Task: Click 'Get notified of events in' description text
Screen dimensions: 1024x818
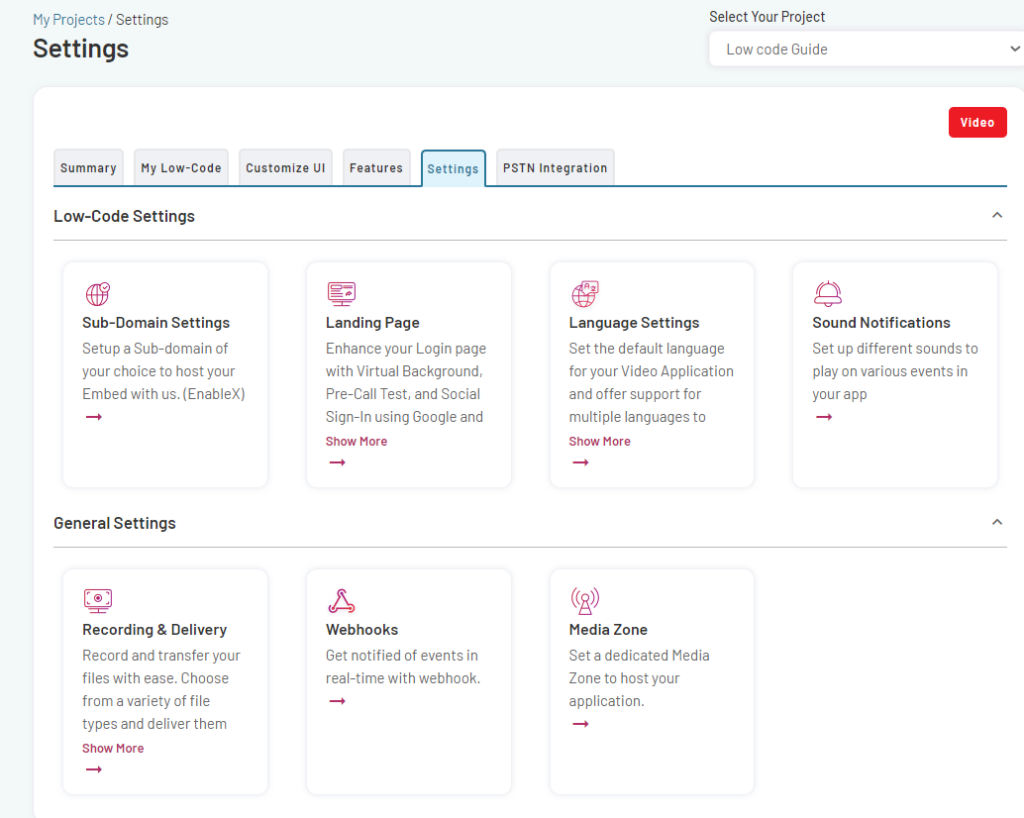Action: pyautogui.click(x=402, y=655)
